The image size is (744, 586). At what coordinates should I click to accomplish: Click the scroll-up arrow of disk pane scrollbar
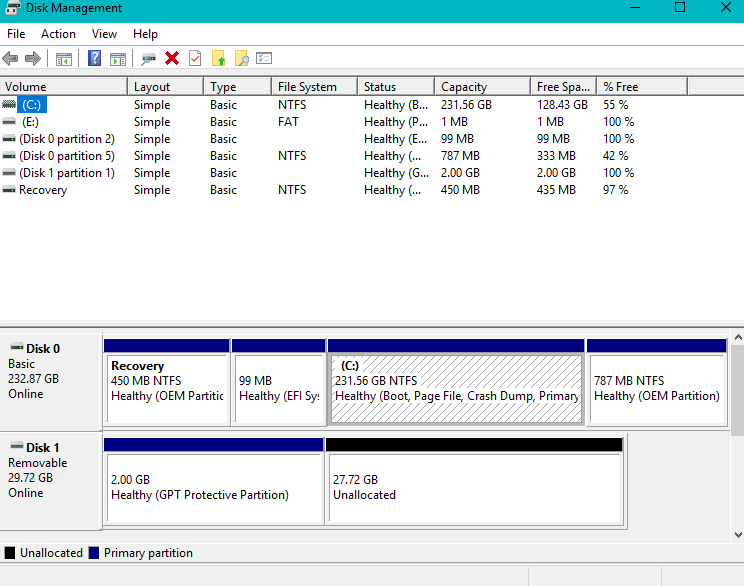738,337
